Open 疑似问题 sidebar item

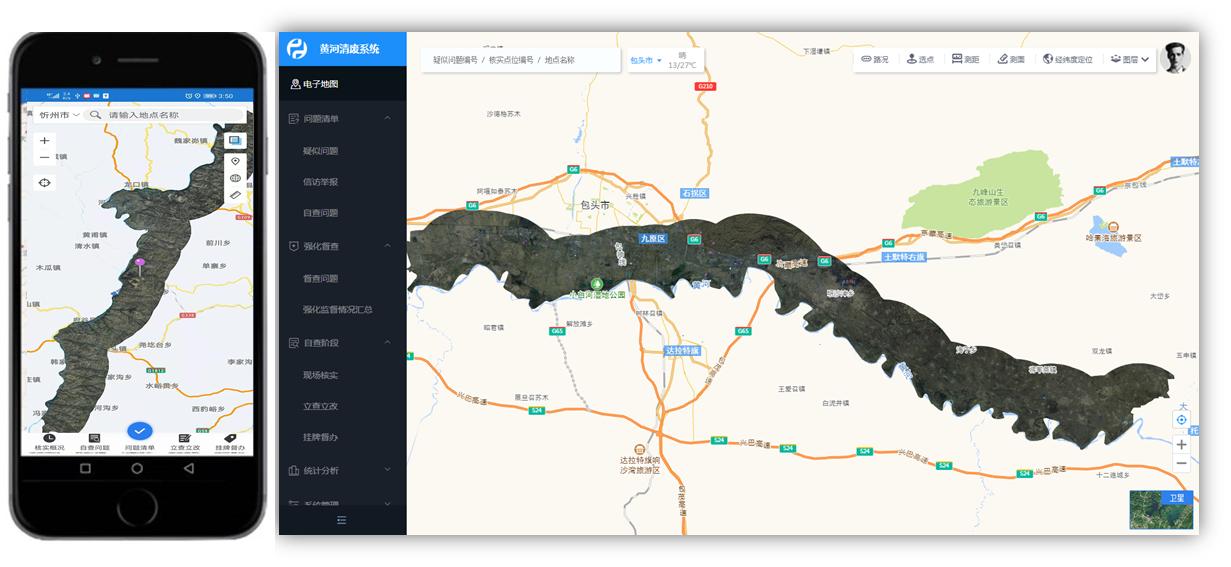pyautogui.click(x=320, y=151)
